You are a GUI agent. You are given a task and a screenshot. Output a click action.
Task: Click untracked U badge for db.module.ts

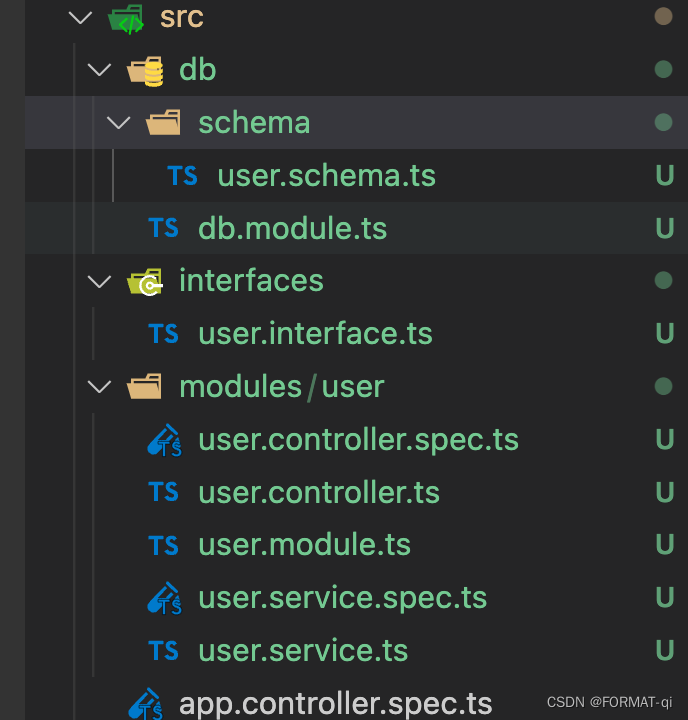coord(665,228)
